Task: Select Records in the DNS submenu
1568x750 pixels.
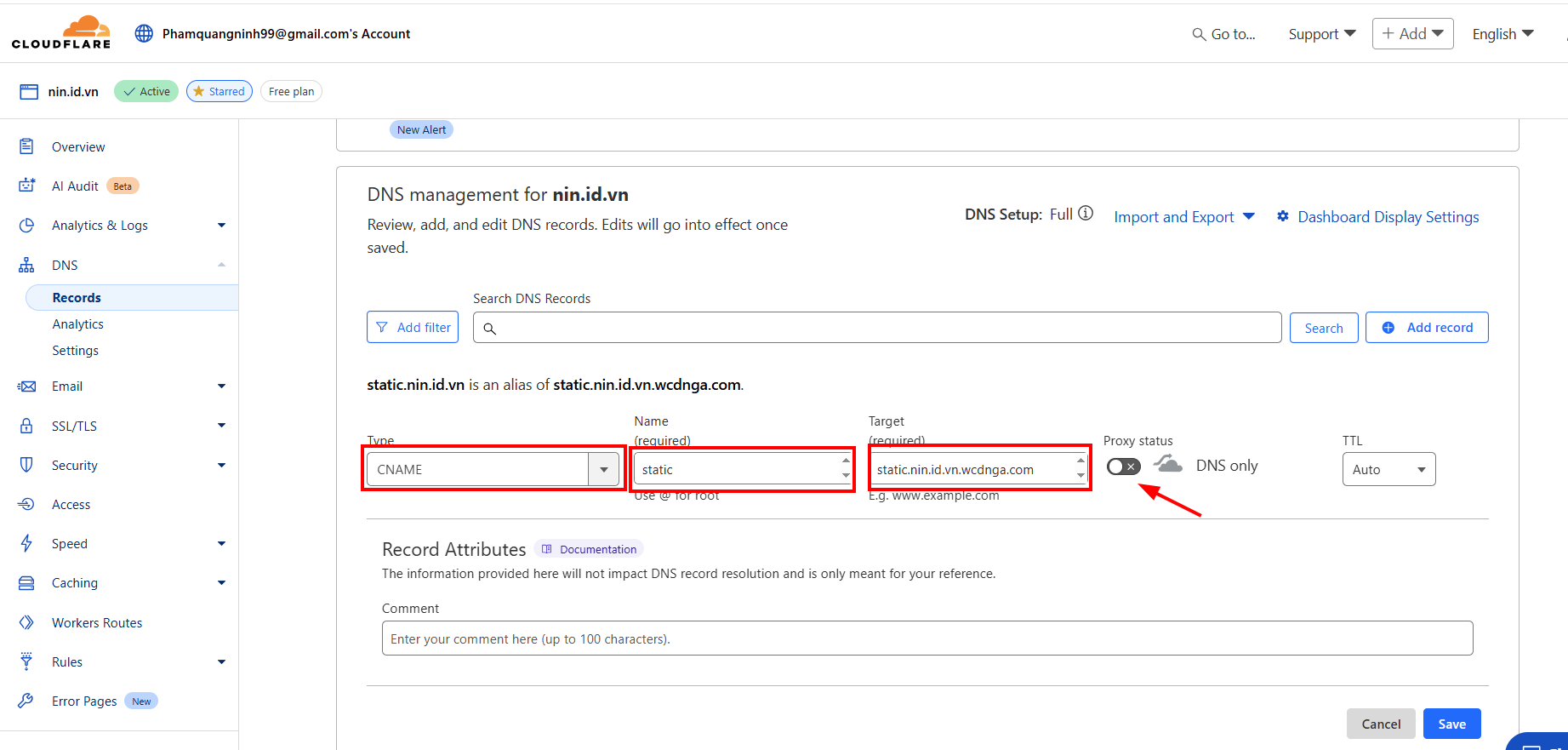Action: click(132, 297)
